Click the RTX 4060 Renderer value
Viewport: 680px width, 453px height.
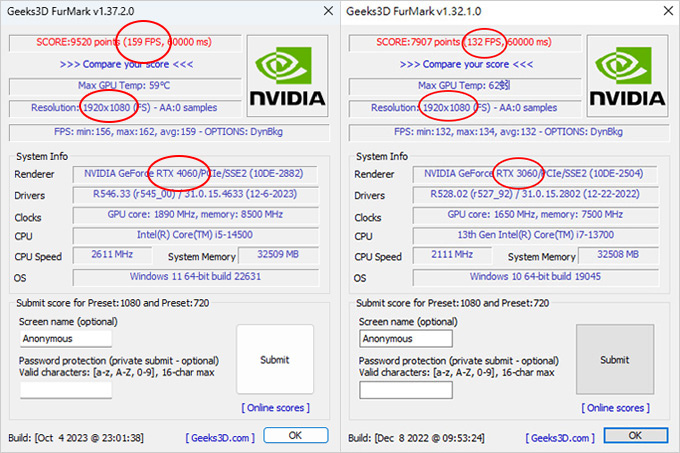coord(195,174)
